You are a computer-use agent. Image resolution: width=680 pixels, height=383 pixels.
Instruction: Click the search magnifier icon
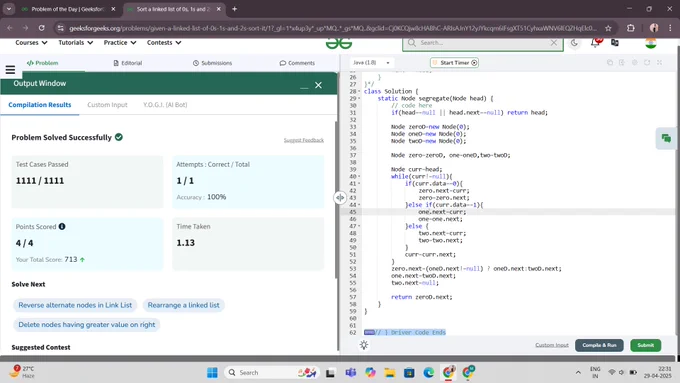coord(412,43)
